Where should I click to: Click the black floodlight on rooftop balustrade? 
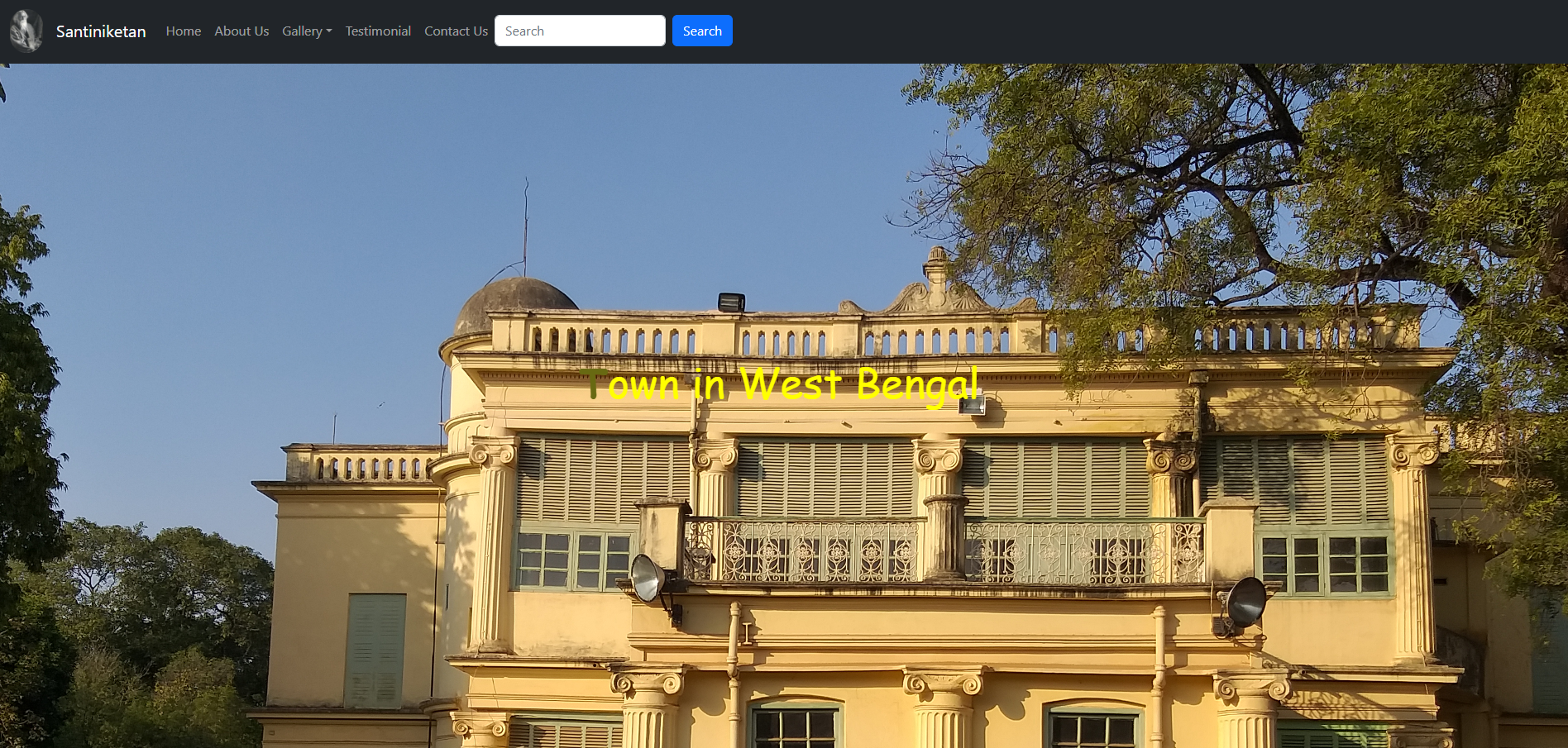[731, 303]
